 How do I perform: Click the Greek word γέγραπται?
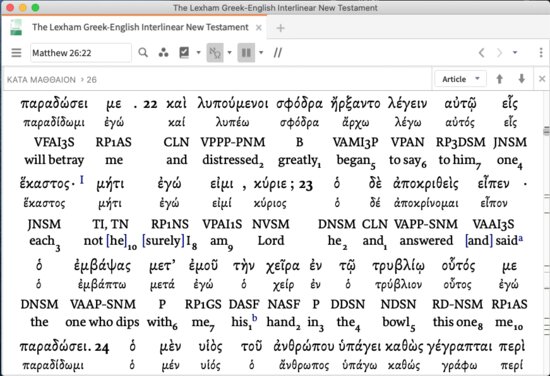[x=459, y=347]
